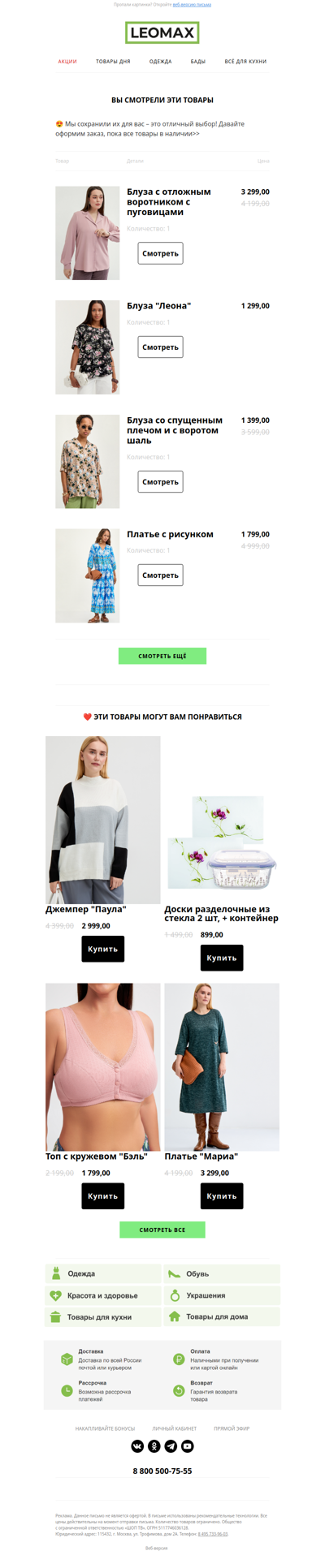Open the Личный кабинет link
325x1568 pixels.
[175, 1428]
